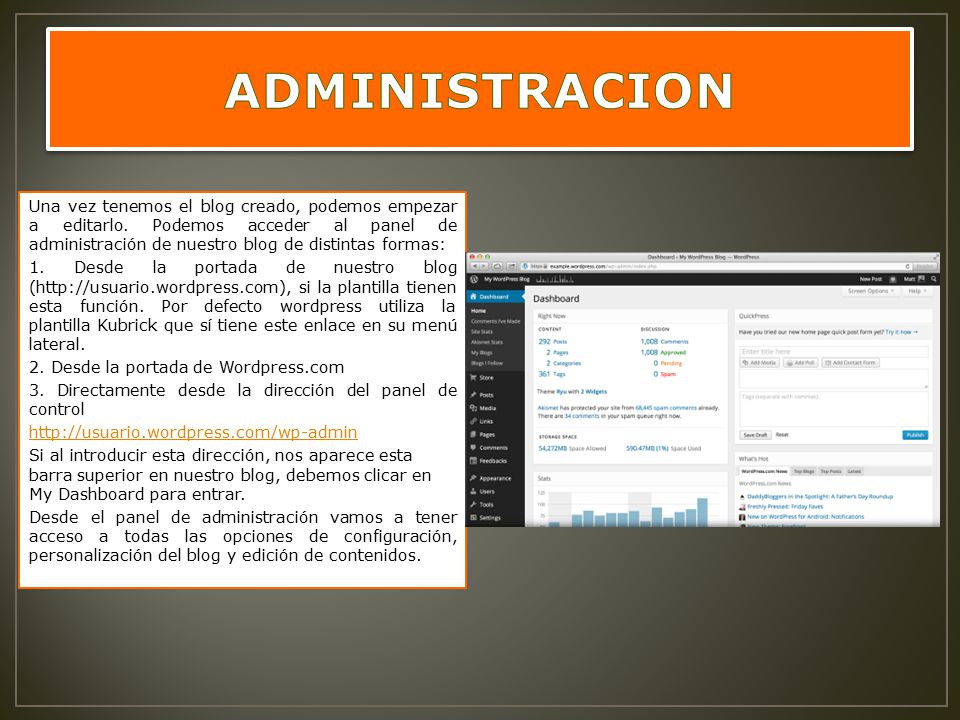Click the Appearance brush icon in sidebar
Screen dimensions: 960x720
click(x=473, y=478)
